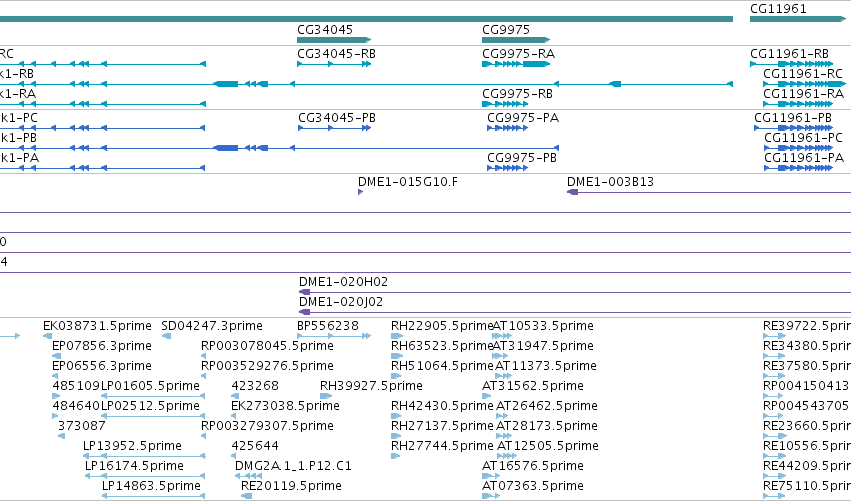Click the EK038731.5prime EST label
The width and height of the screenshot is (851, 501).
pyautogui.click(x=97, y=326)
